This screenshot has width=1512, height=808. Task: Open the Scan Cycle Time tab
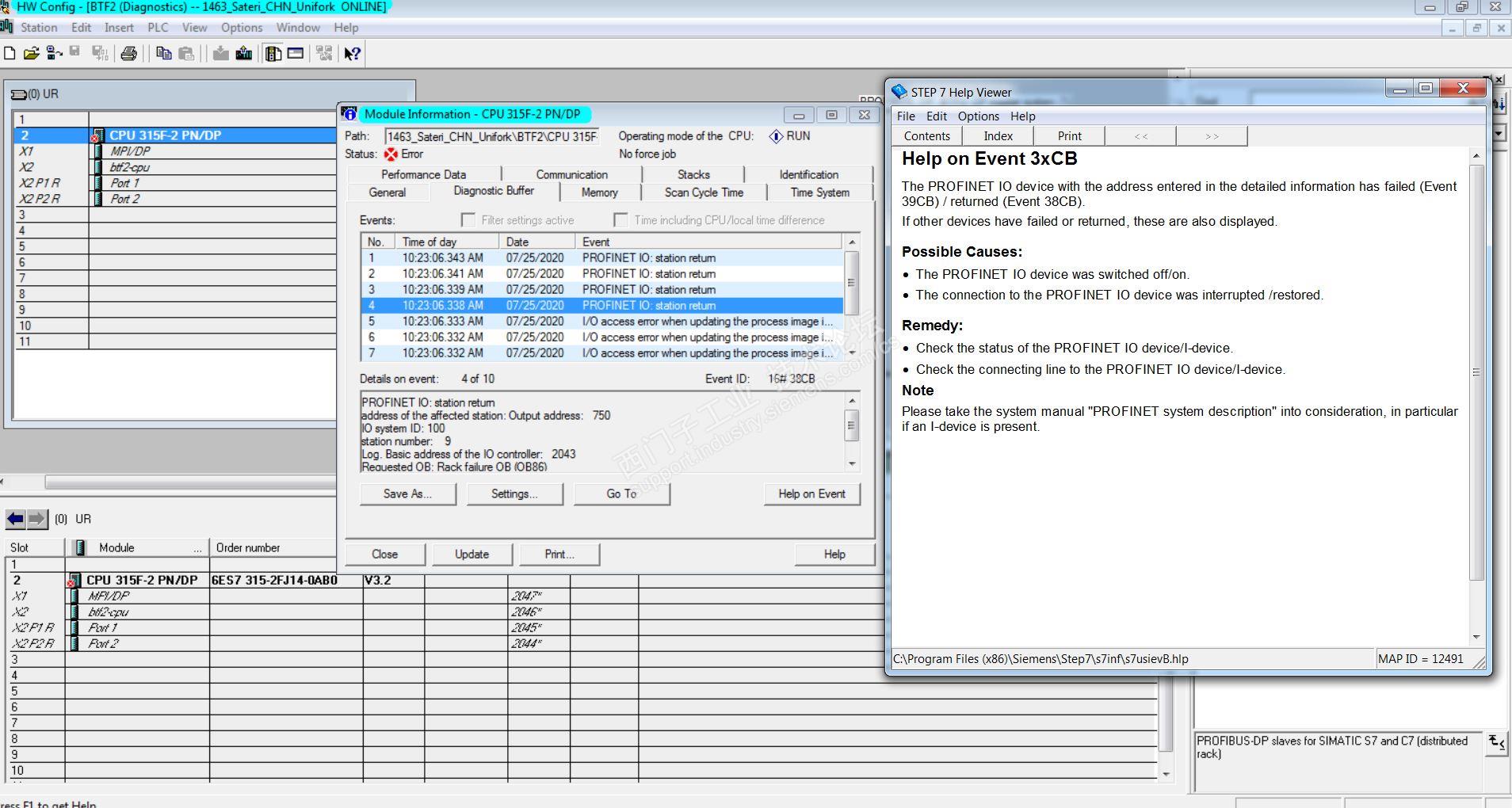[704, 192]
